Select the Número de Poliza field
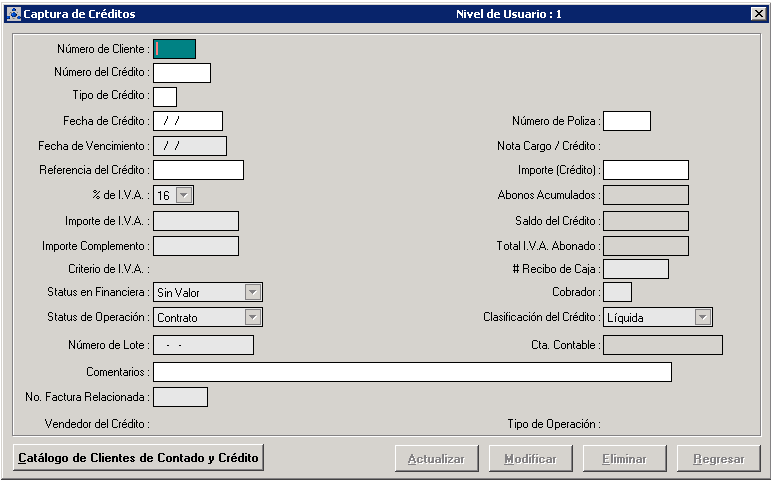The width and height of the screenshot is (771, 481). pyautogui.click(x=626, y=121)
